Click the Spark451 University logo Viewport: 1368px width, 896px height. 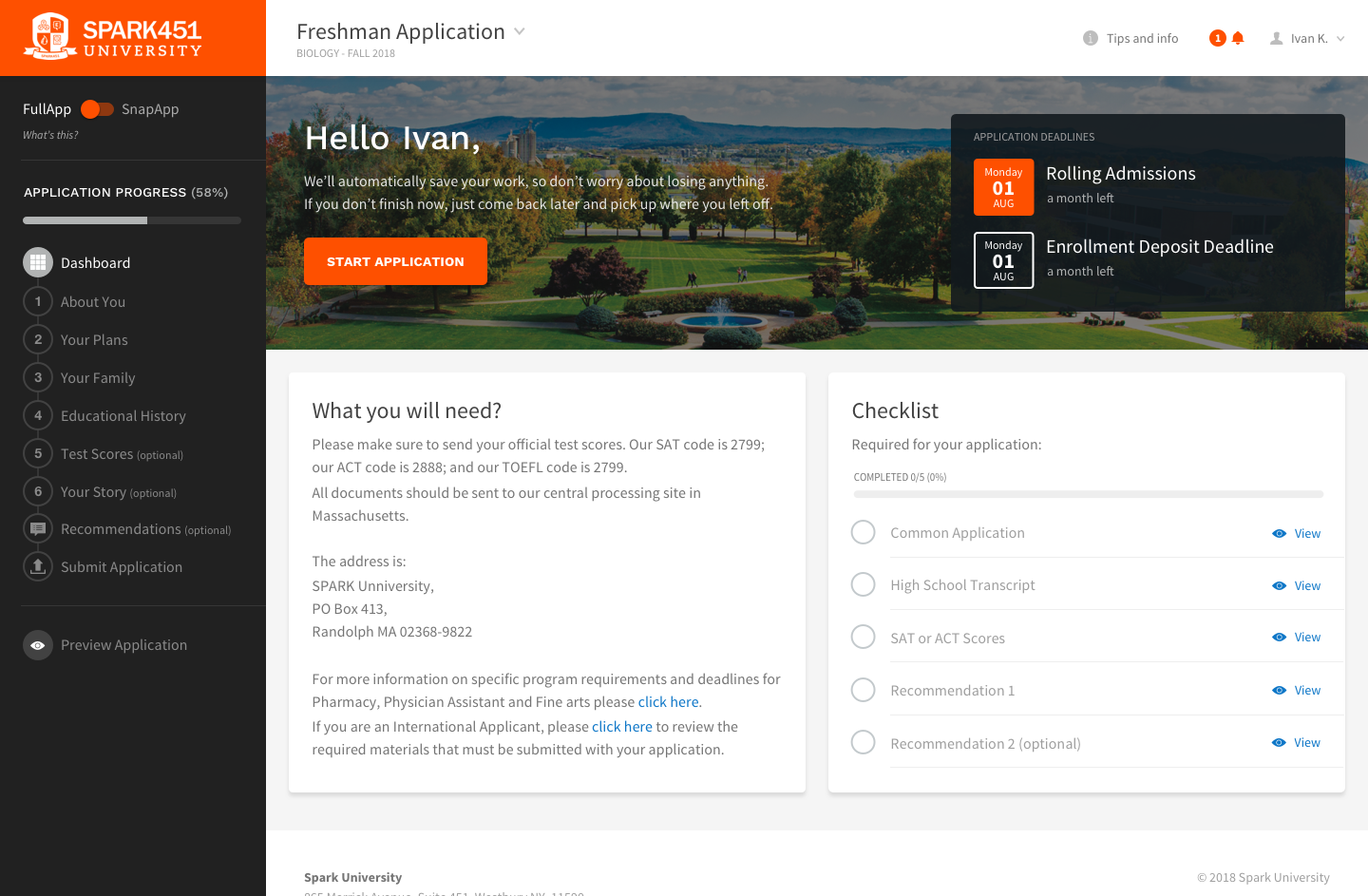(113, 37)
